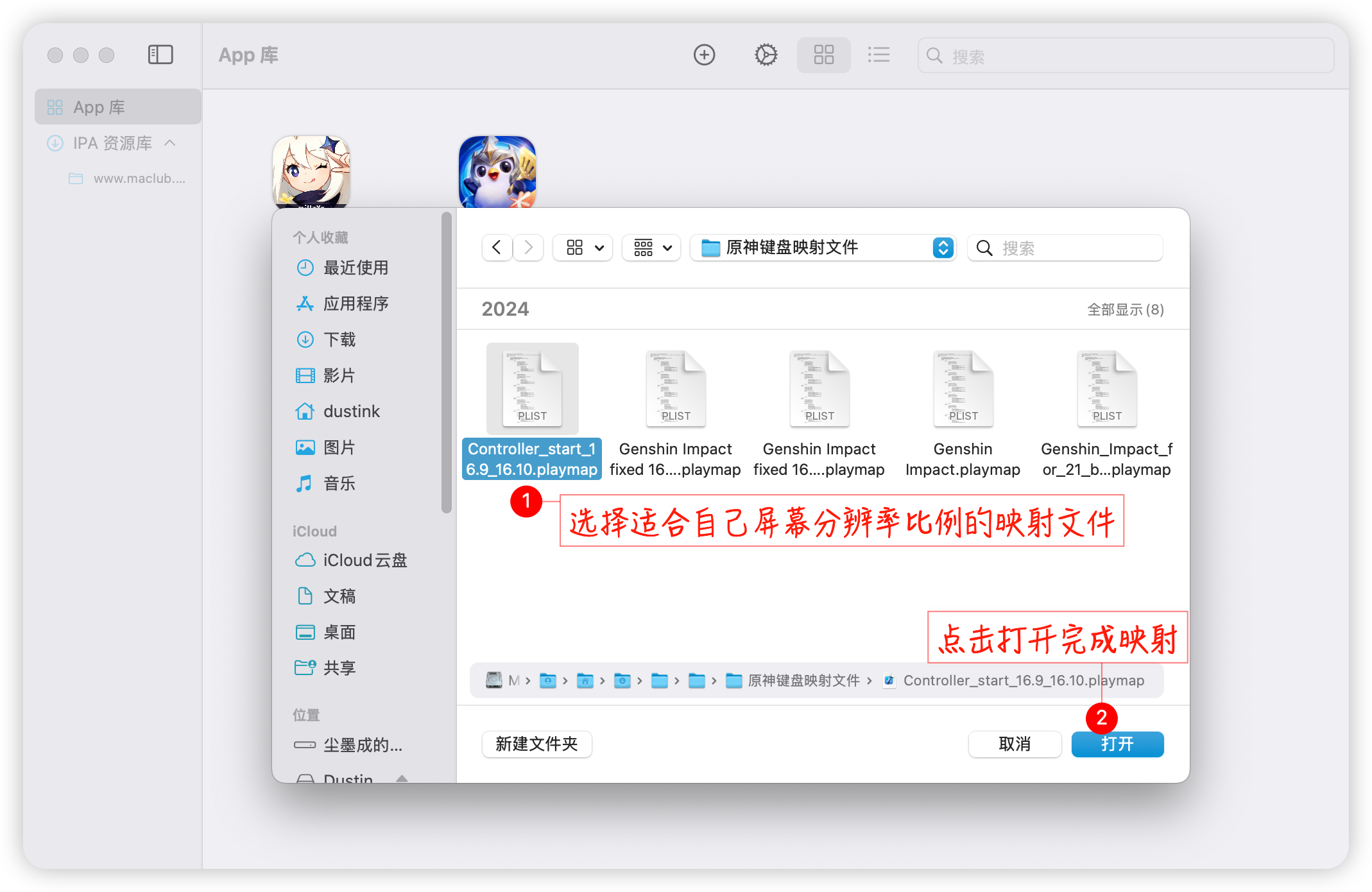Switch to grid view in App library
The width and height of the screenshot is (1372, 892).
[823, 55]
